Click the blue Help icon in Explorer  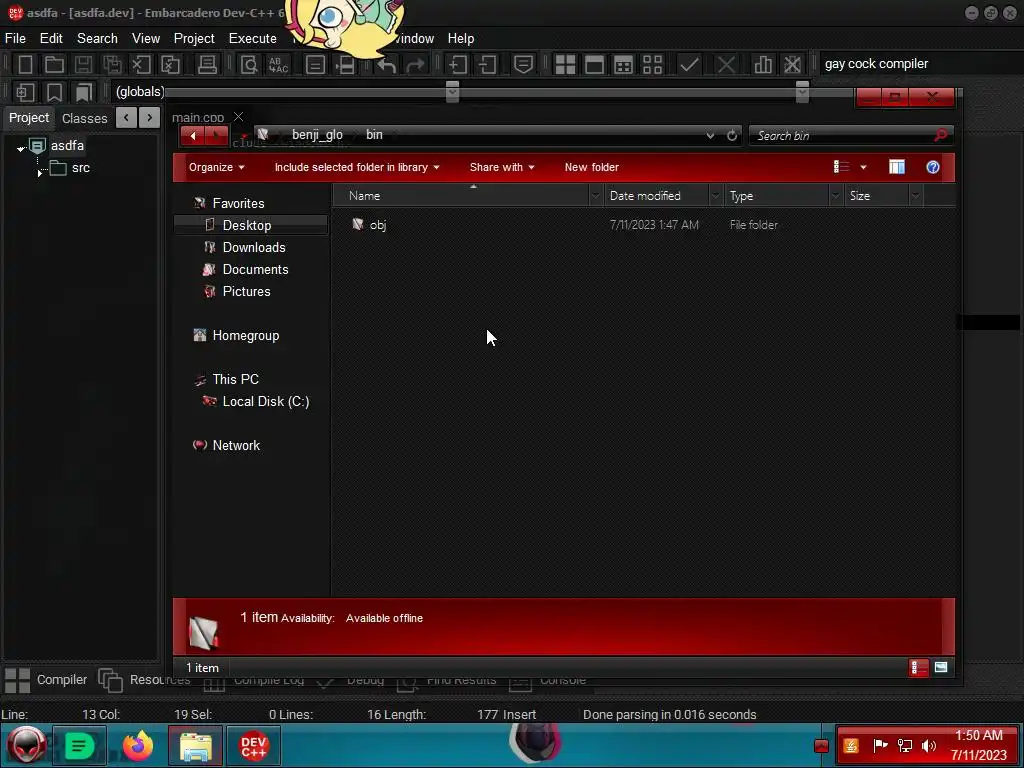(x=933, y=167)
